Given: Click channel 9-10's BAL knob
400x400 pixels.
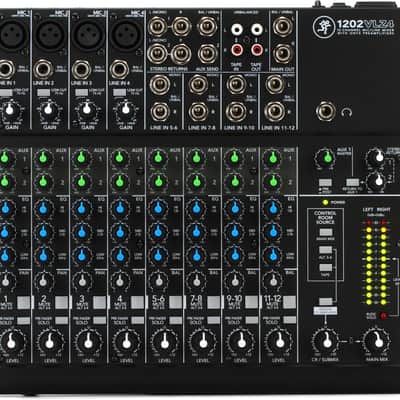Looking at the screenshot, I should [235, 281].
